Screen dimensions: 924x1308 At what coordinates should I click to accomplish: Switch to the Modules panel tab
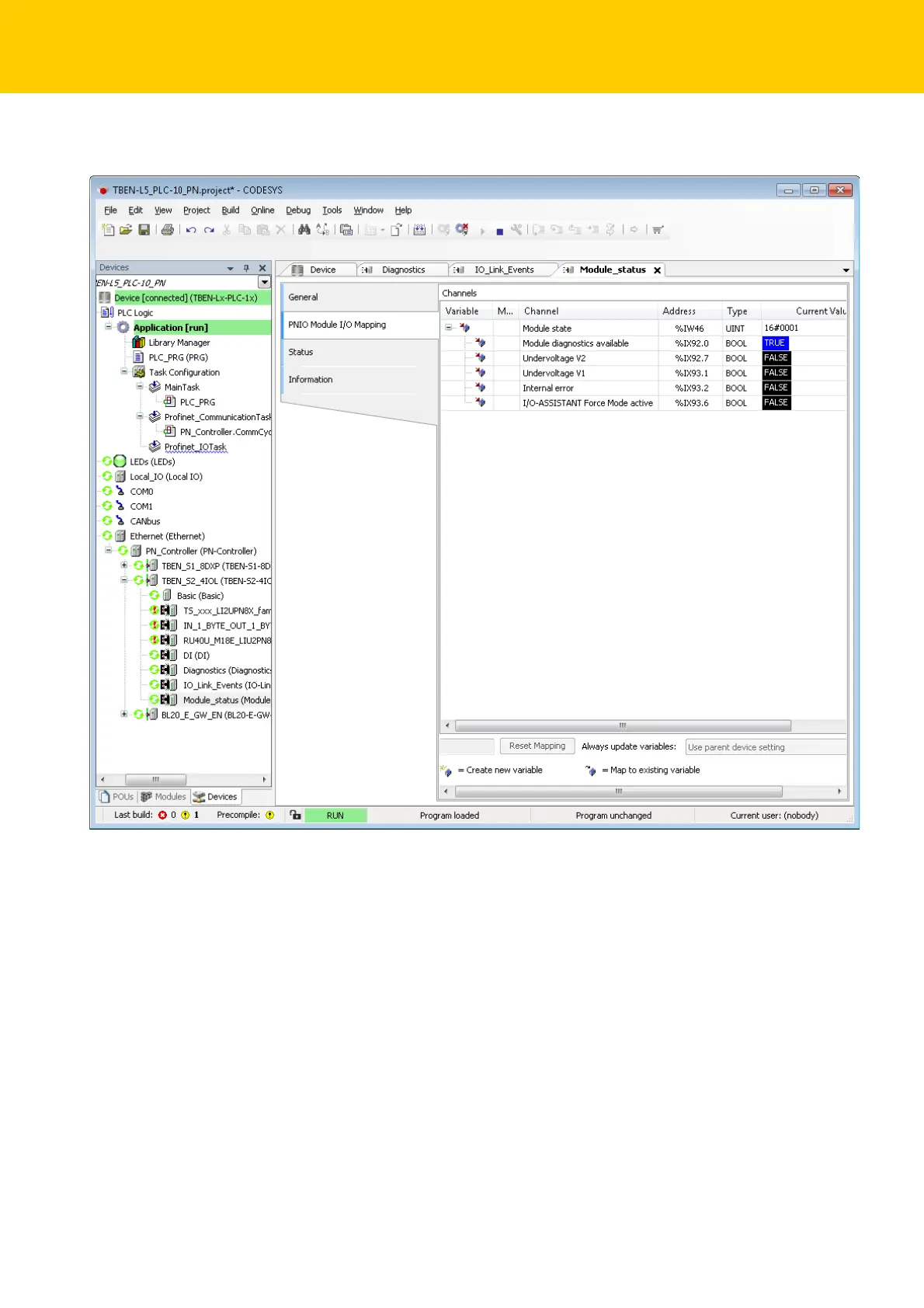[x=164, y=796]
